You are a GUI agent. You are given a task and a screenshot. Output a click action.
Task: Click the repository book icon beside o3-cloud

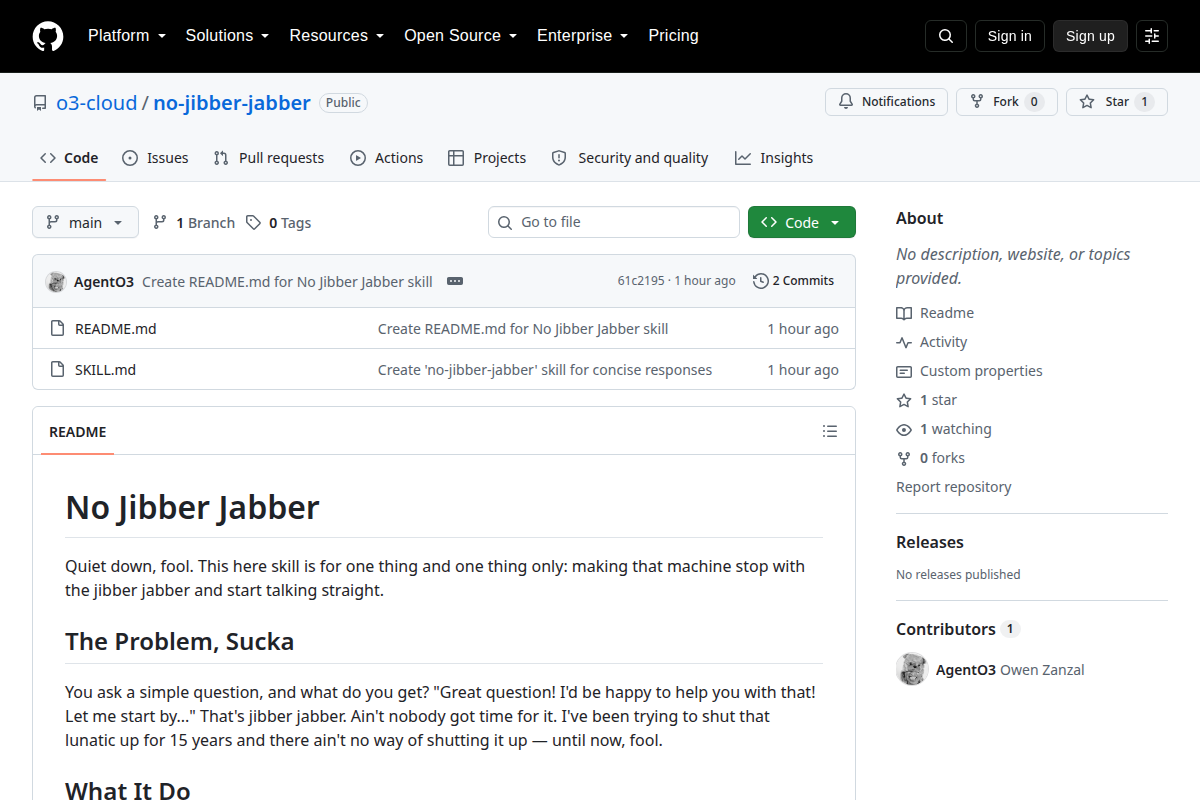point(40,103)
